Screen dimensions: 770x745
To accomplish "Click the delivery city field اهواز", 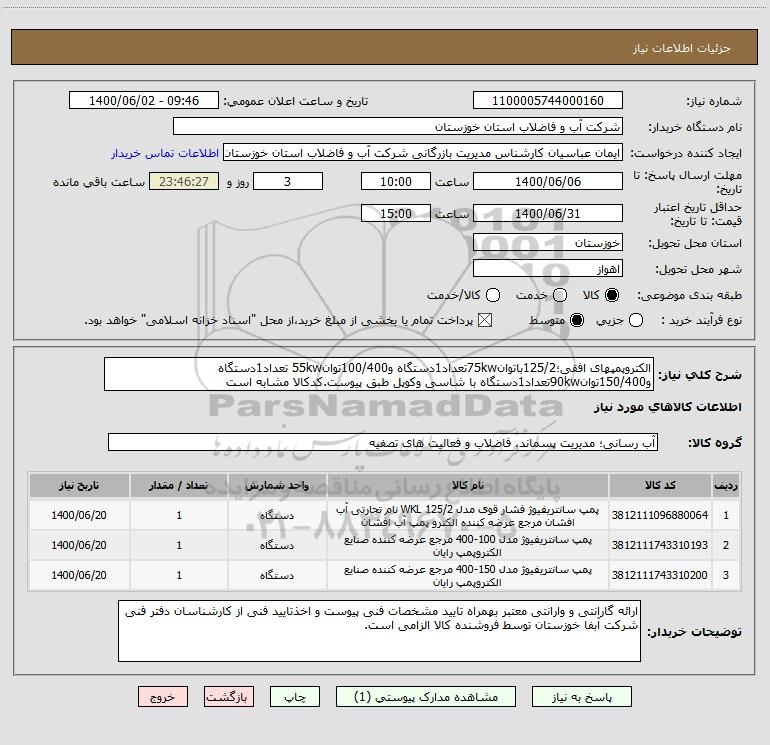I will coord(548,269).
